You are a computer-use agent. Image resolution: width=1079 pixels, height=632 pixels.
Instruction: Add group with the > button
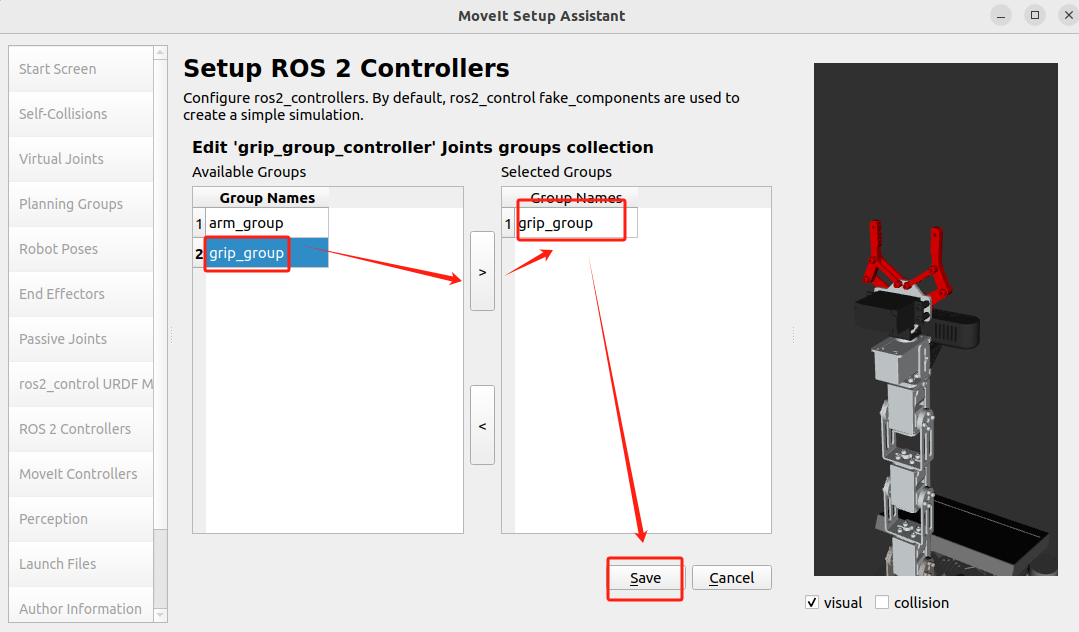[482, 271]
